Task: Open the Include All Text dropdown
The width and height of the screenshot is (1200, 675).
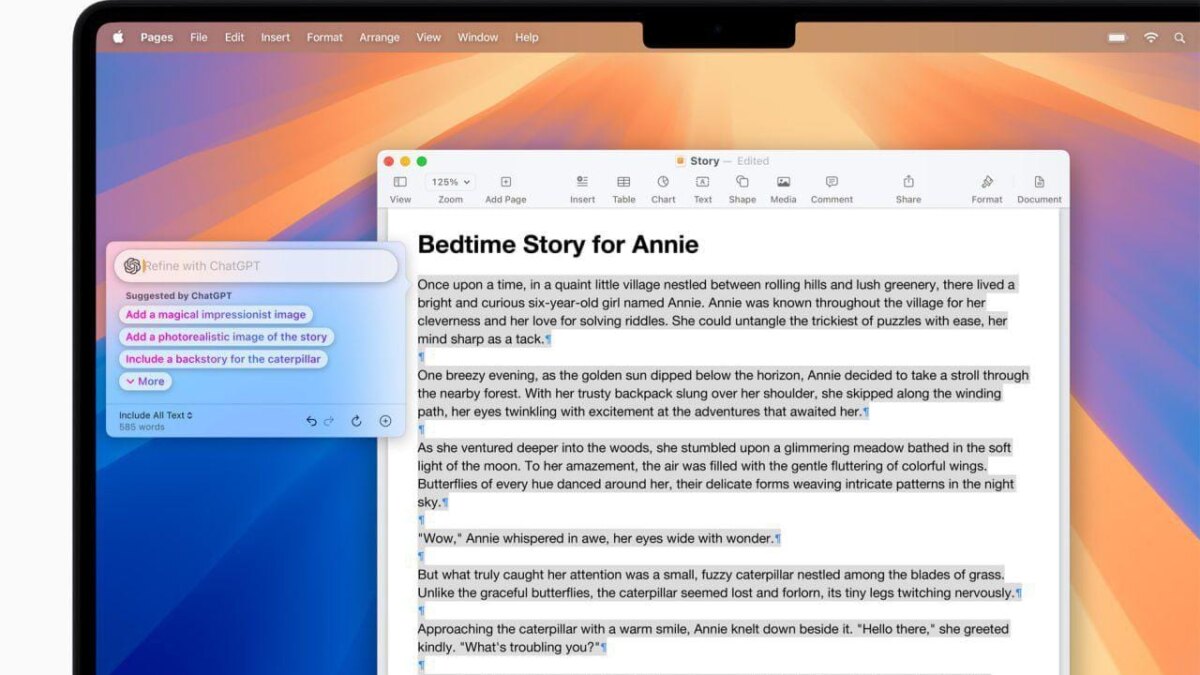Action: pos(156,415)
